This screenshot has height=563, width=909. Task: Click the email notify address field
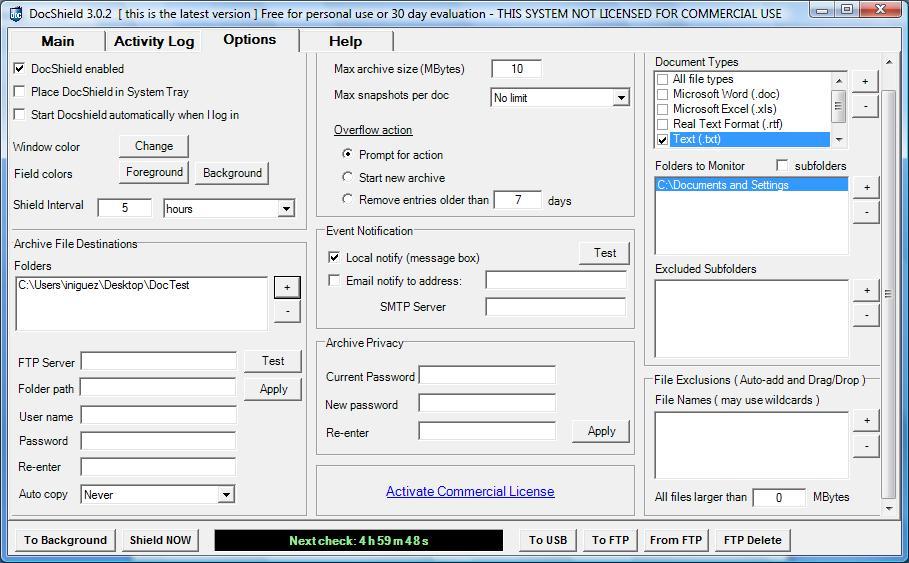pyautogui.click(x=556, y=280)
